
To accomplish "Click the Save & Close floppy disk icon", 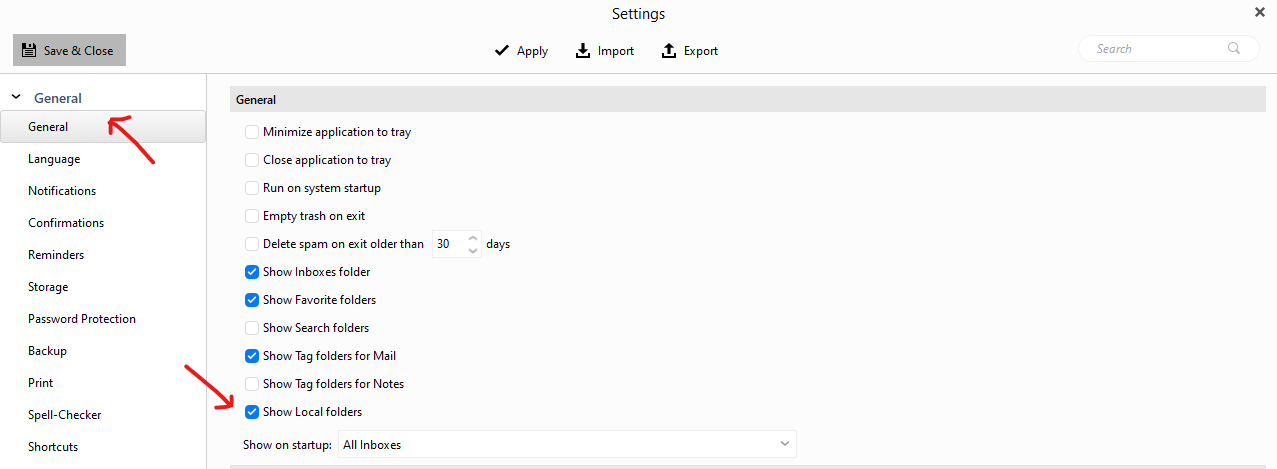I will tap(29, 50).
